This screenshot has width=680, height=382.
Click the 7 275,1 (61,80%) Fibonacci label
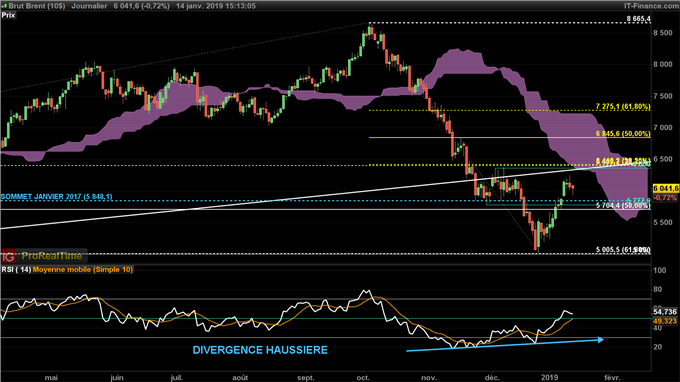tap(623, 107)
